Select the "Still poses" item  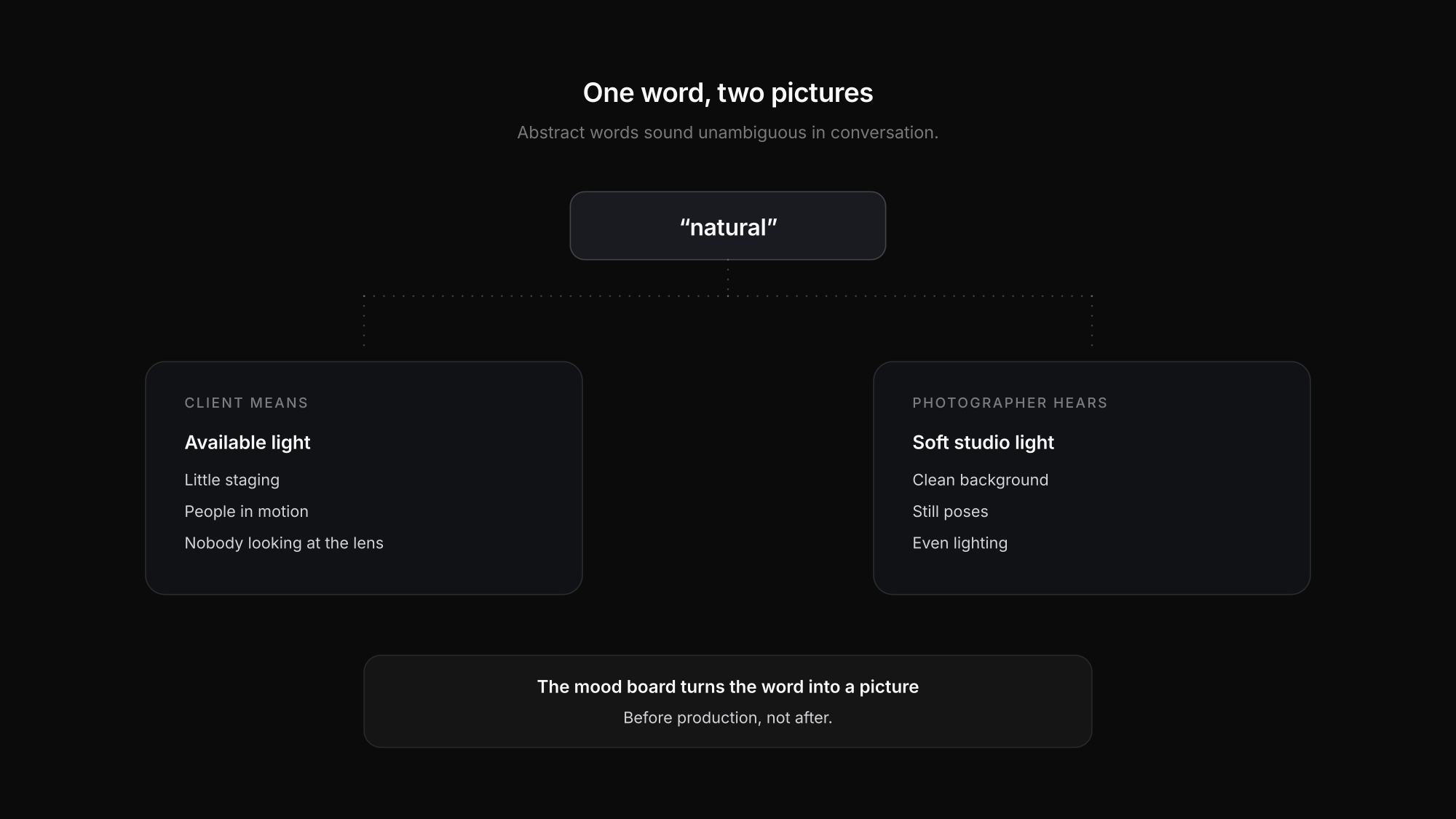coord(950,511)
